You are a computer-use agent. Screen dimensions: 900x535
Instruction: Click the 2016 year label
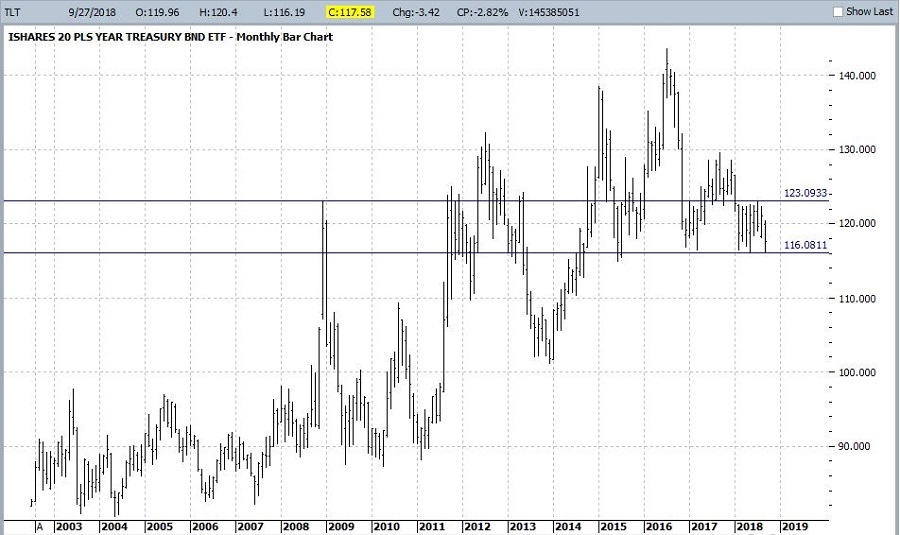coord(658,527)
